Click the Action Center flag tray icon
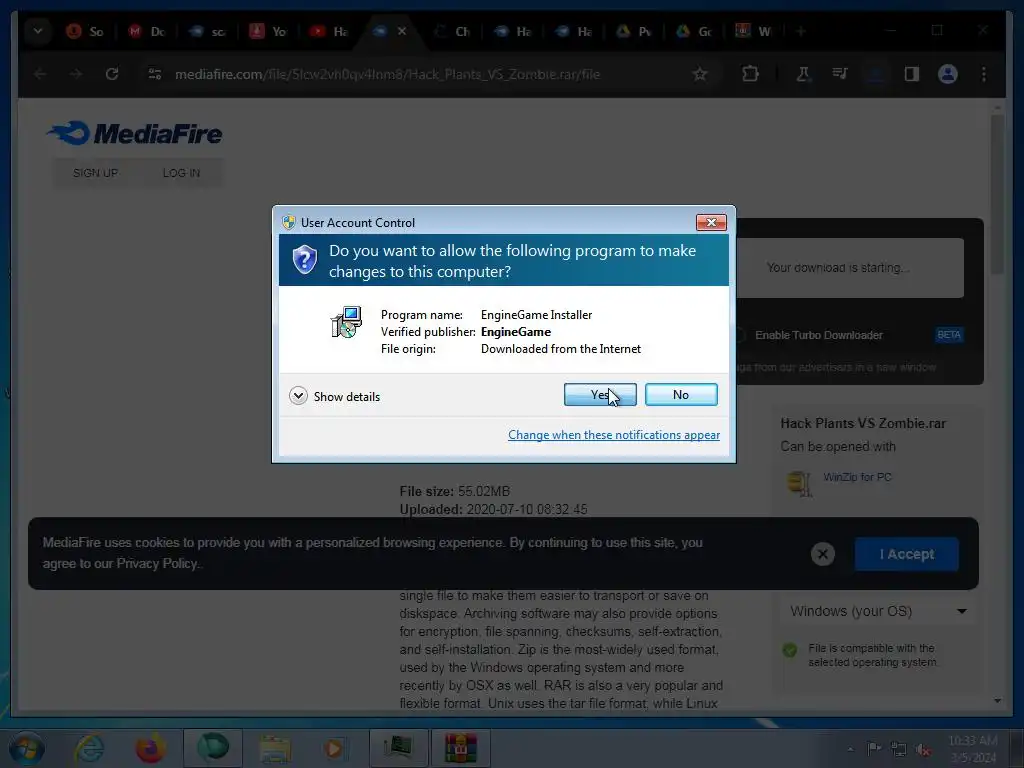Image resolution: width=1024 pixels, height=768 pixels. click(873, 749)
